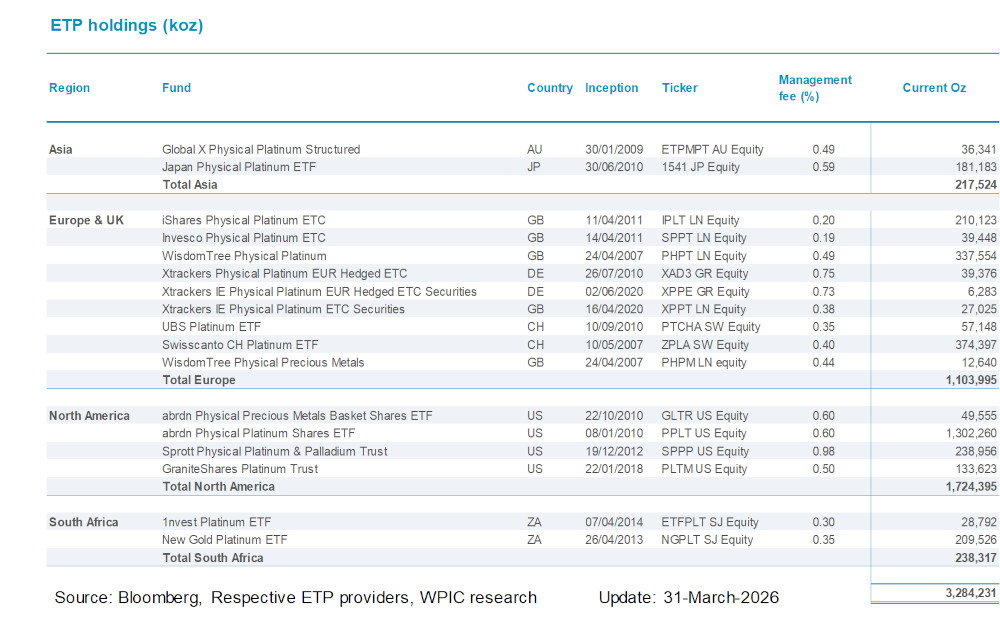Image resolution: width=1000 pixels, height=622 pixels.
Task: Click the Inception column header
Action: tap(612, 88)
